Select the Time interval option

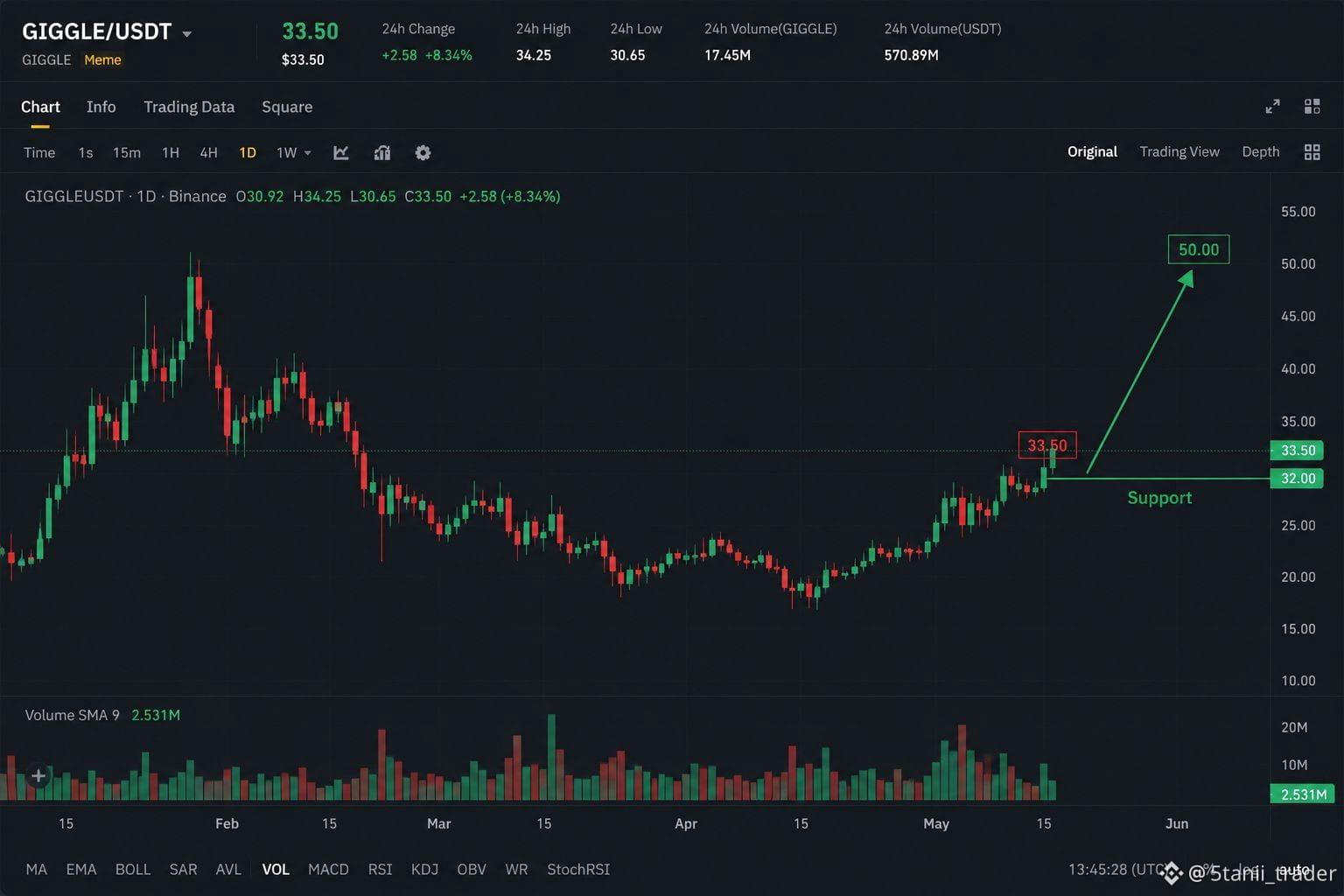39,152
